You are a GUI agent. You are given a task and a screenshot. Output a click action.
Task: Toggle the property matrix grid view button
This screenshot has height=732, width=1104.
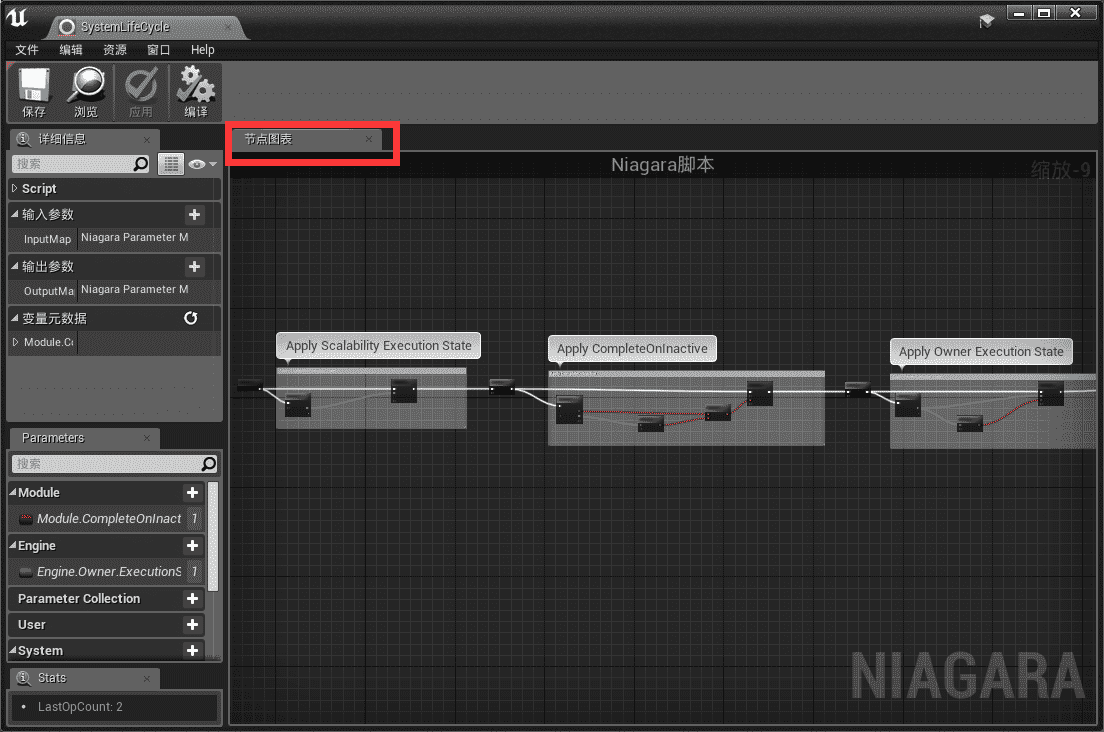click(170, 164)
